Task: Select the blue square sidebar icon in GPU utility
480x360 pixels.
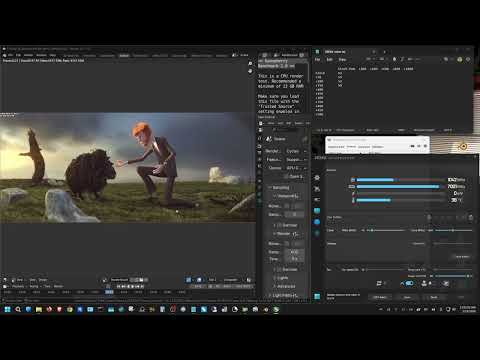Action: (x=317, y=211)
